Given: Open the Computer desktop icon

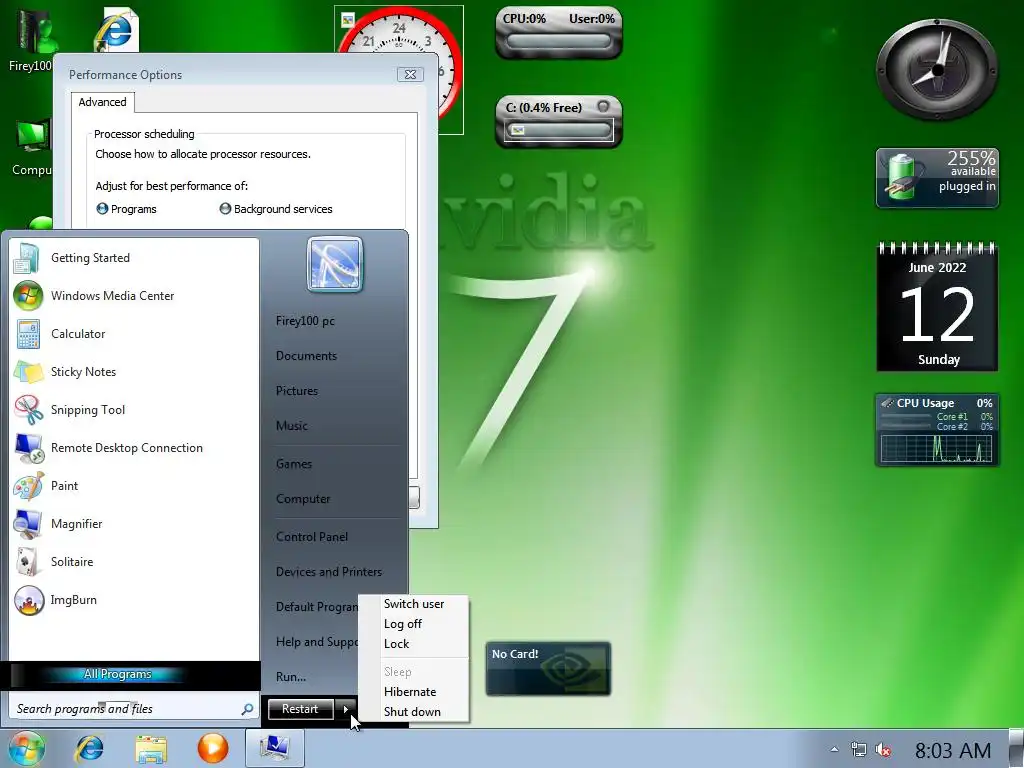Looking at the screenshot, I should tap(31, 147).
